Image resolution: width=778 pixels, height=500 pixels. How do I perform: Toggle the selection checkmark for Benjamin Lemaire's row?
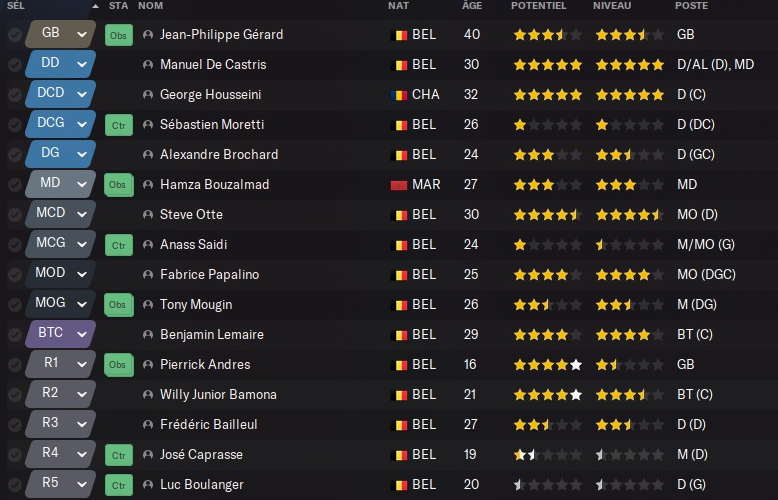pyautogui.click(x=14, y=335)
